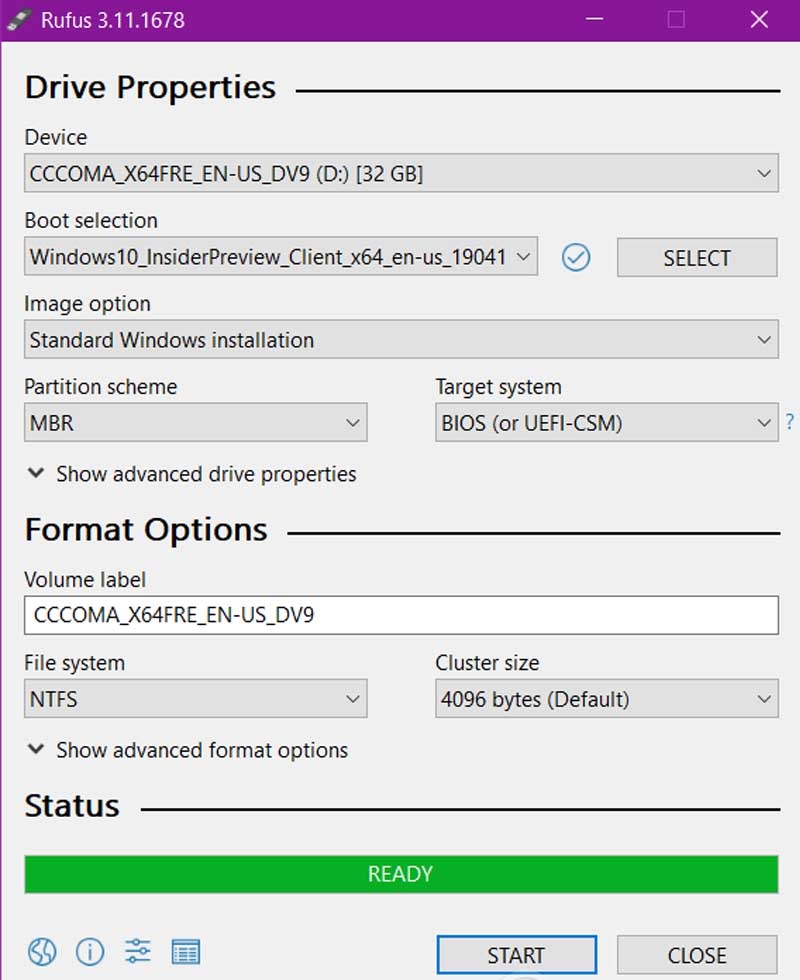
Task: Close the Rufus window with X
Action: pos(759,19)
